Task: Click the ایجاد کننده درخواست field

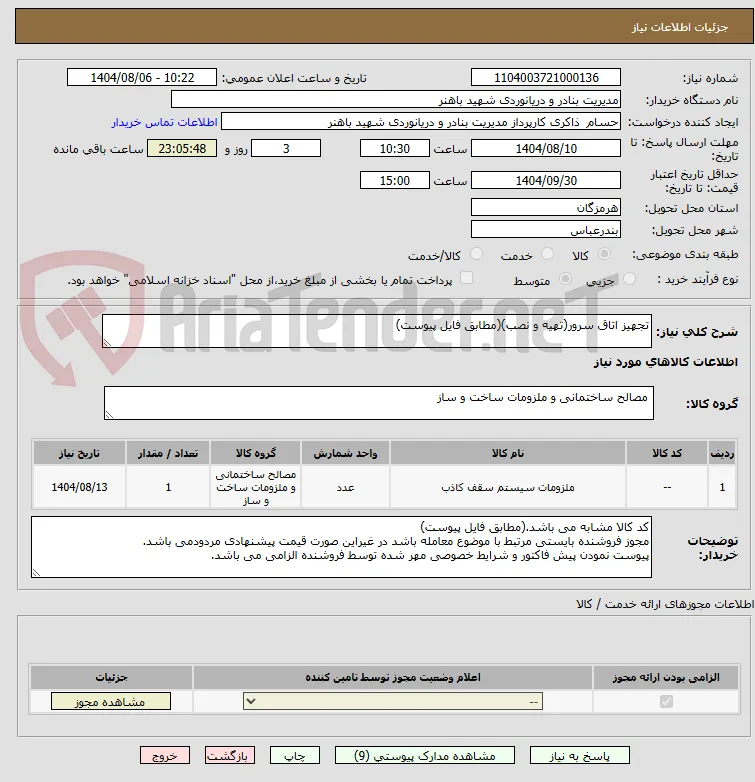Action: pos(421,122)
